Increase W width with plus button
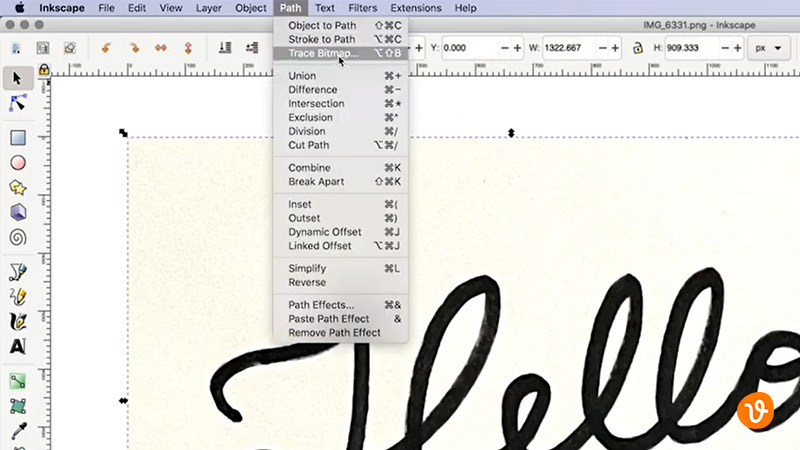Image resolution: width=800 pixels, height=450 pixels. [x=615, y=48]
